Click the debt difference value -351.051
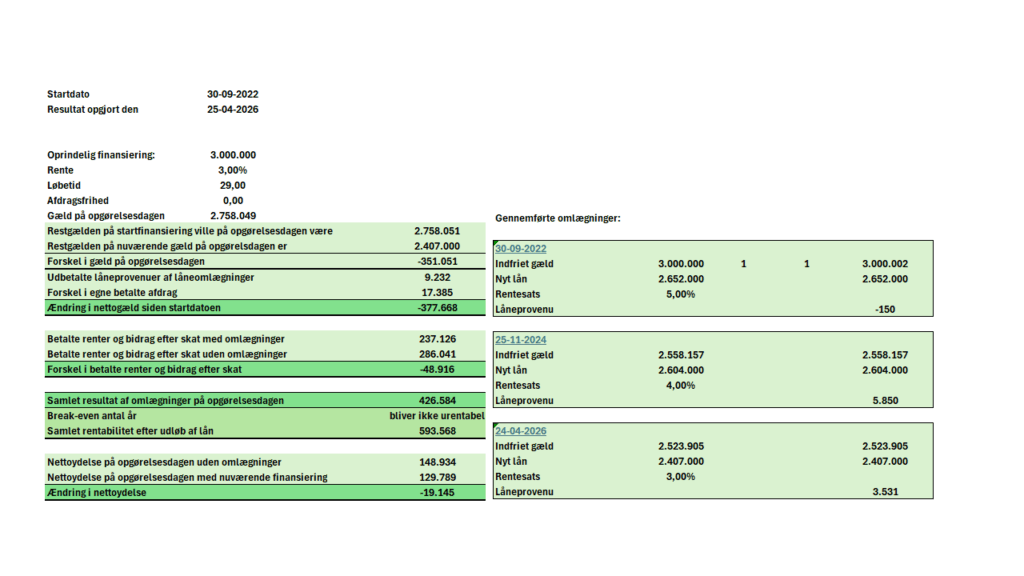This screenshot has width=1024, height=576. [437, 261]
